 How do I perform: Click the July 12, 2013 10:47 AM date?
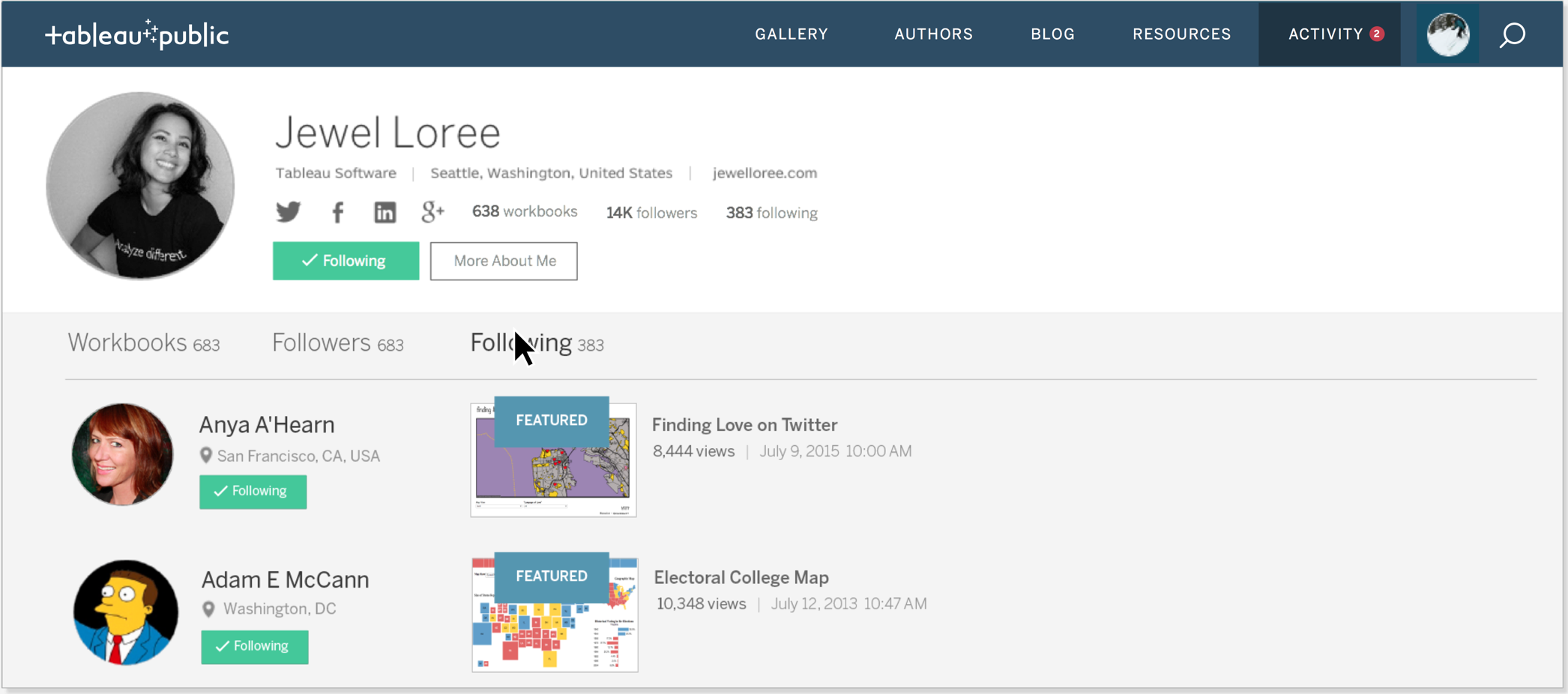[849, 604]
